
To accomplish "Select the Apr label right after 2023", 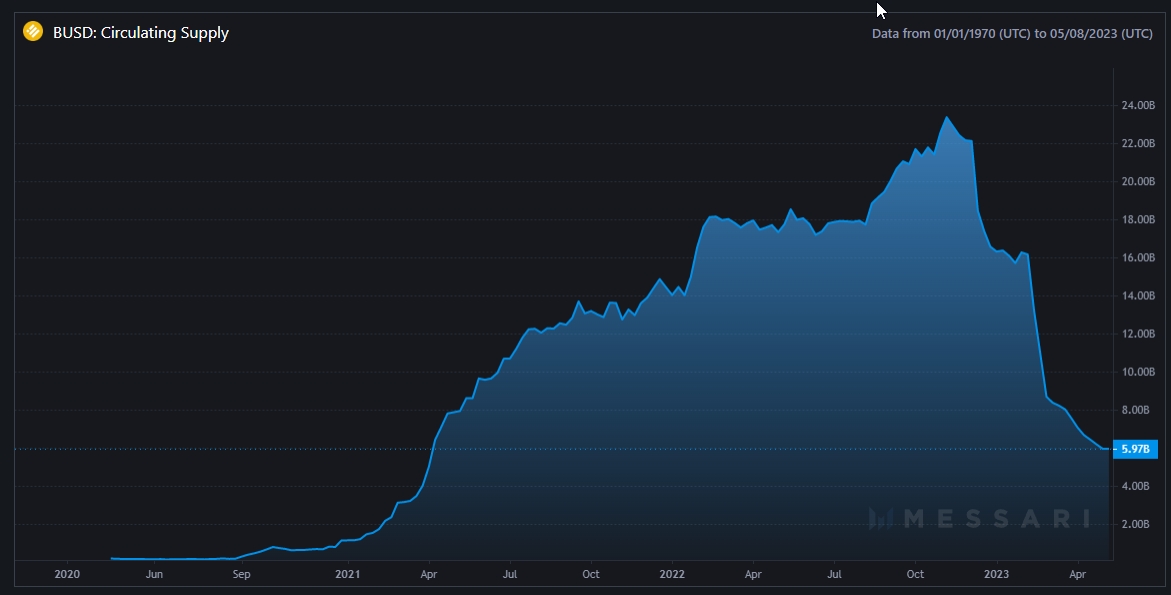I will pos(1077,574).
